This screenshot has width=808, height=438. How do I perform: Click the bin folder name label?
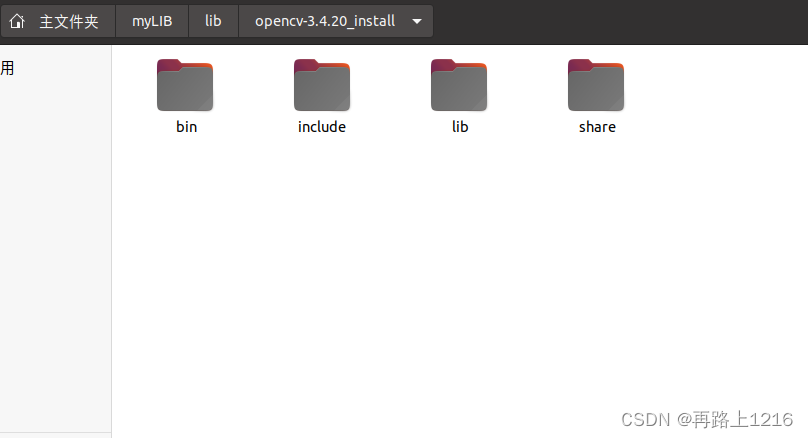tap(187, 127)
